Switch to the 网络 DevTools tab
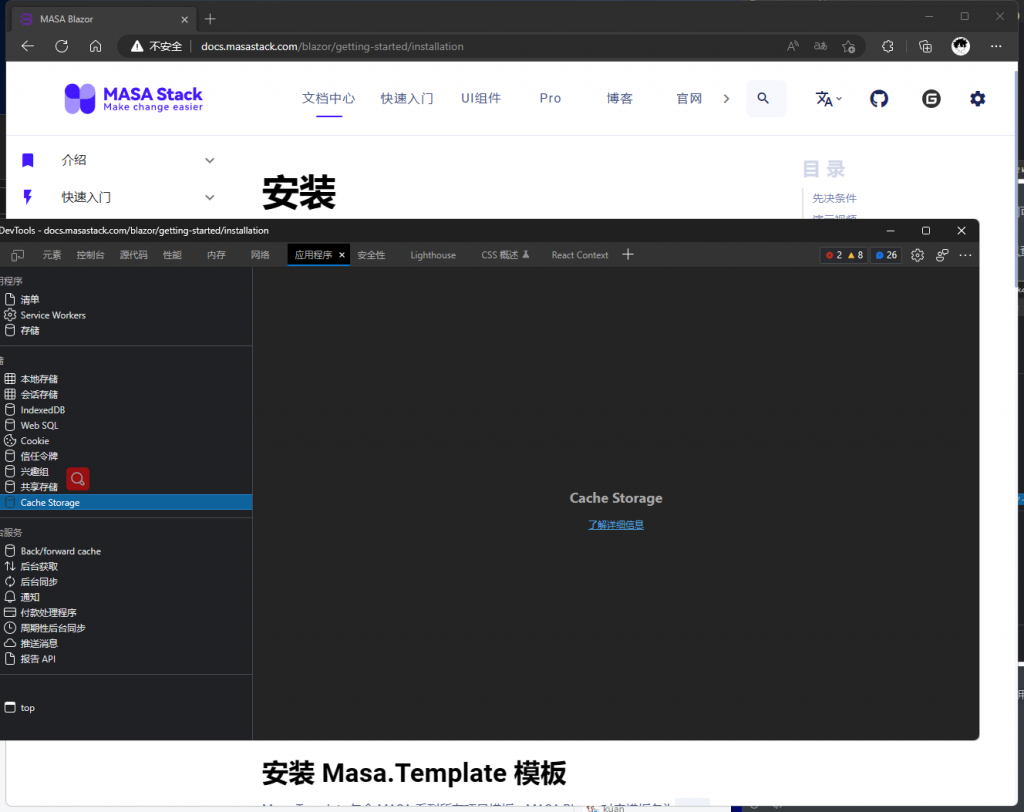Viewport: 1024px width, 812px height. (x=260, y=255)
